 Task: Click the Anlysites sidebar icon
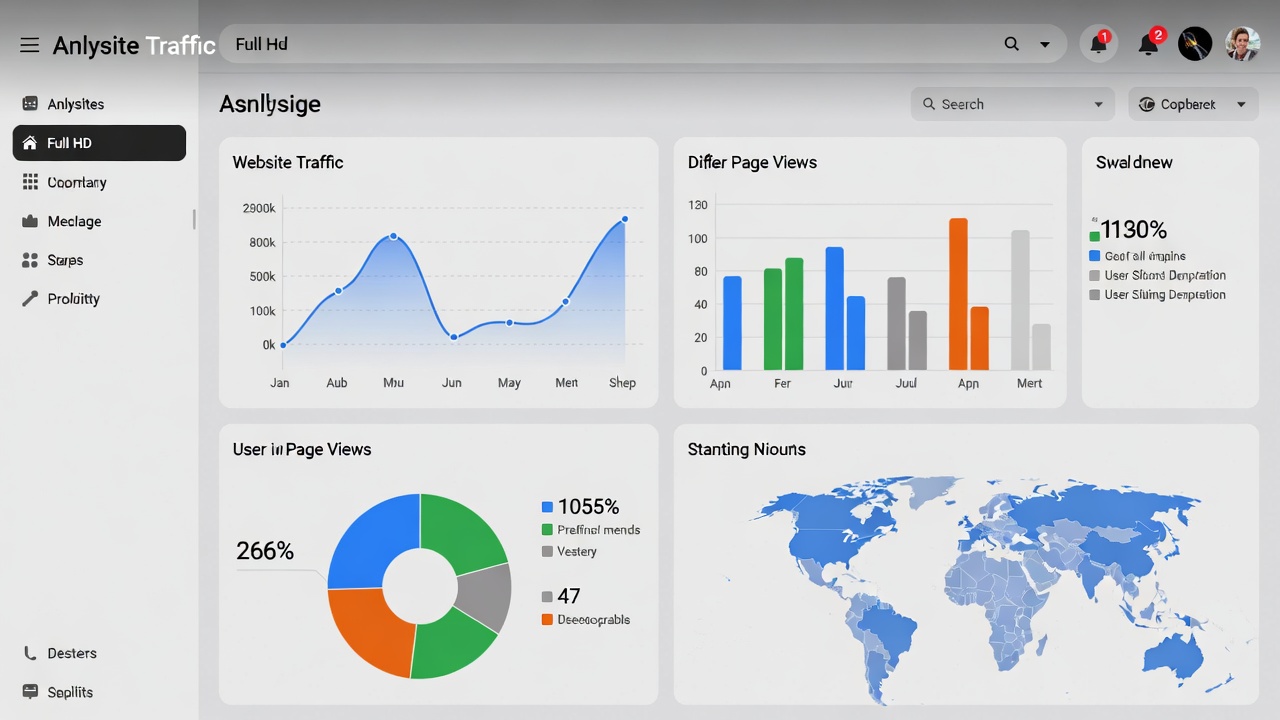tap(30, 104)
